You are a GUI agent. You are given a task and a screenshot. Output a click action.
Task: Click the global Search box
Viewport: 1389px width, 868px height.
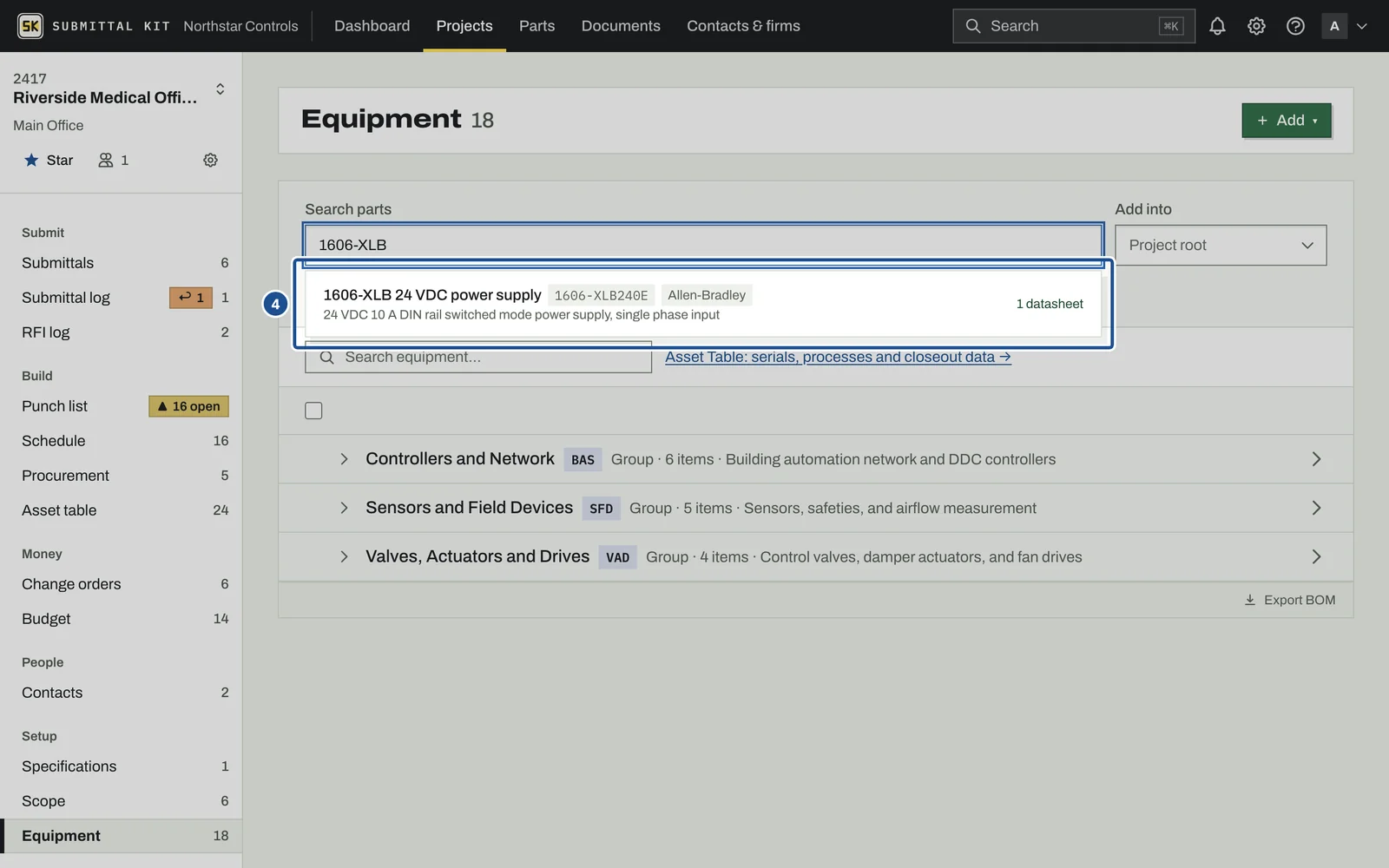pyautogui.click(x=1074, y=26)
